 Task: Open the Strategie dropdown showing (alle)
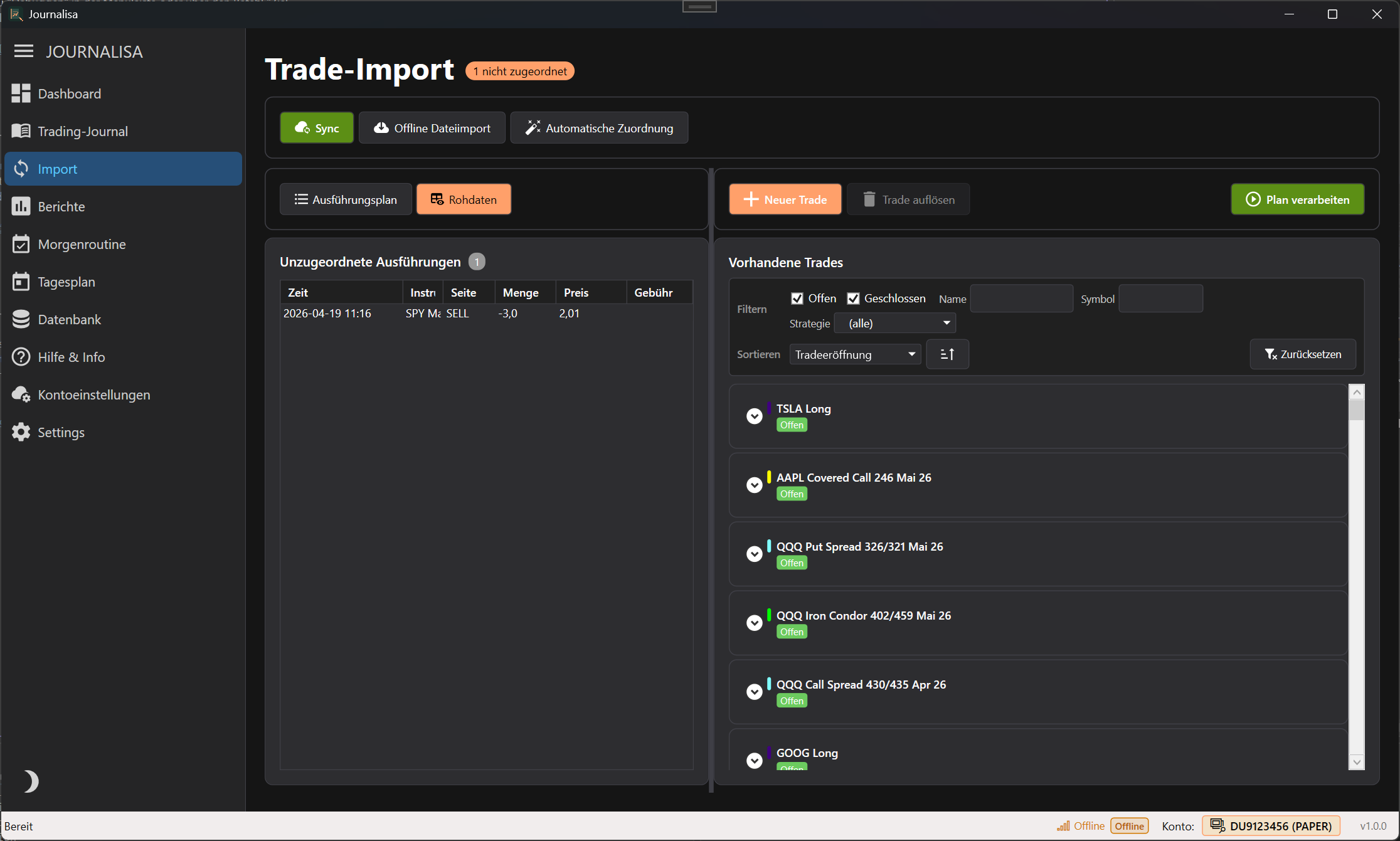click(x=895, y=323)
